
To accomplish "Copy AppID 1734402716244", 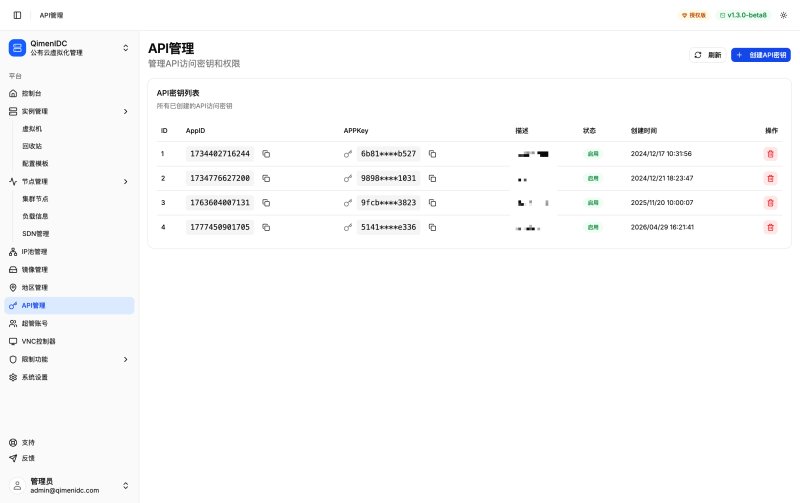I will click(266, 154).
